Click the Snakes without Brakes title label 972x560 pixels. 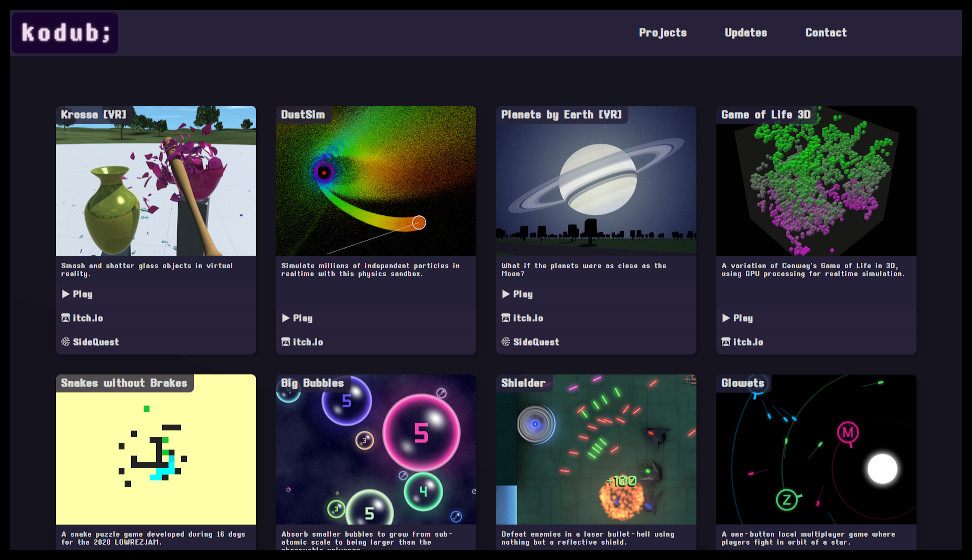tap(124, 383)
